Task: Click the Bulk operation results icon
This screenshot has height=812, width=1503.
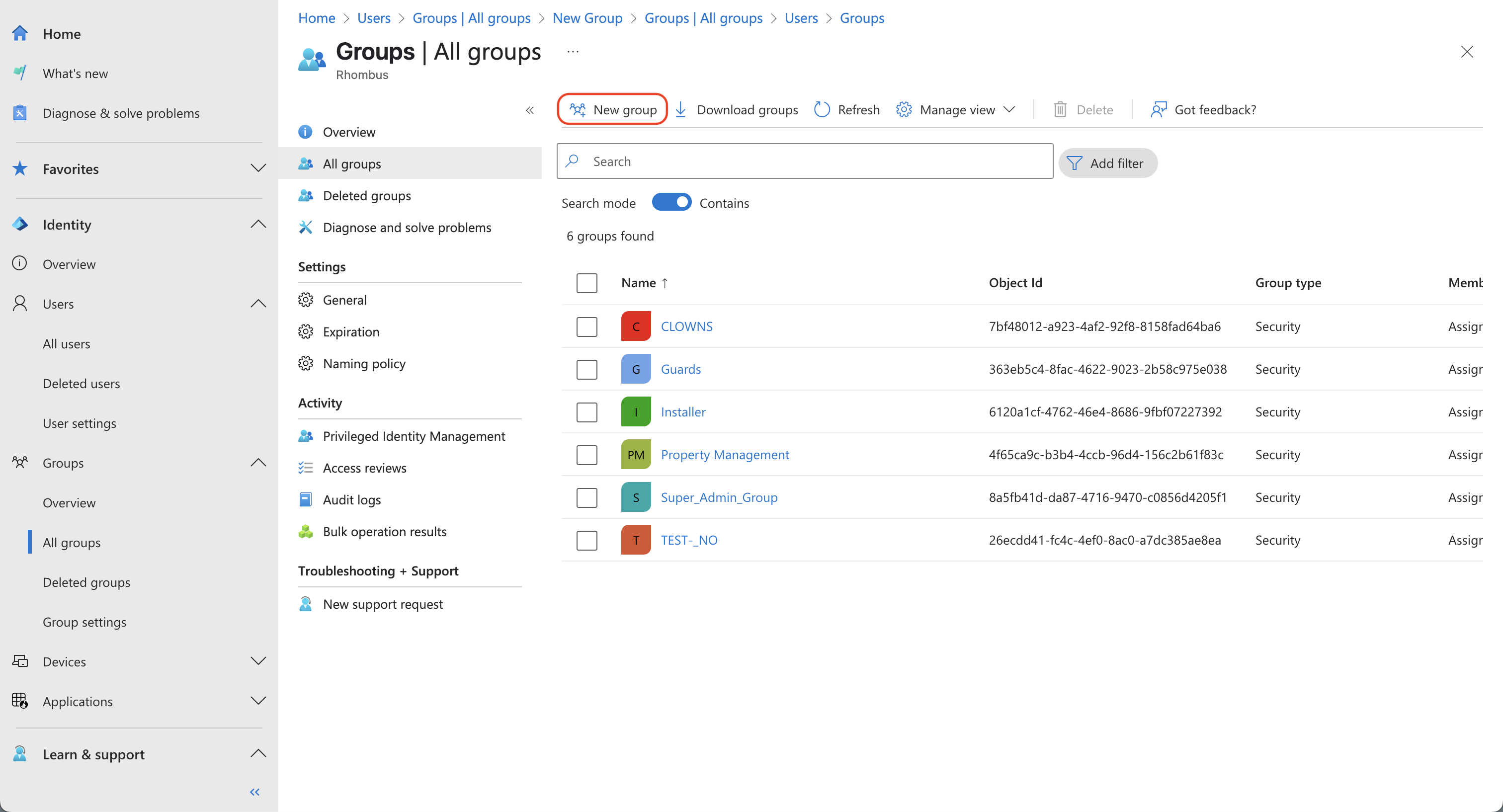Action: tap(306, 531)
